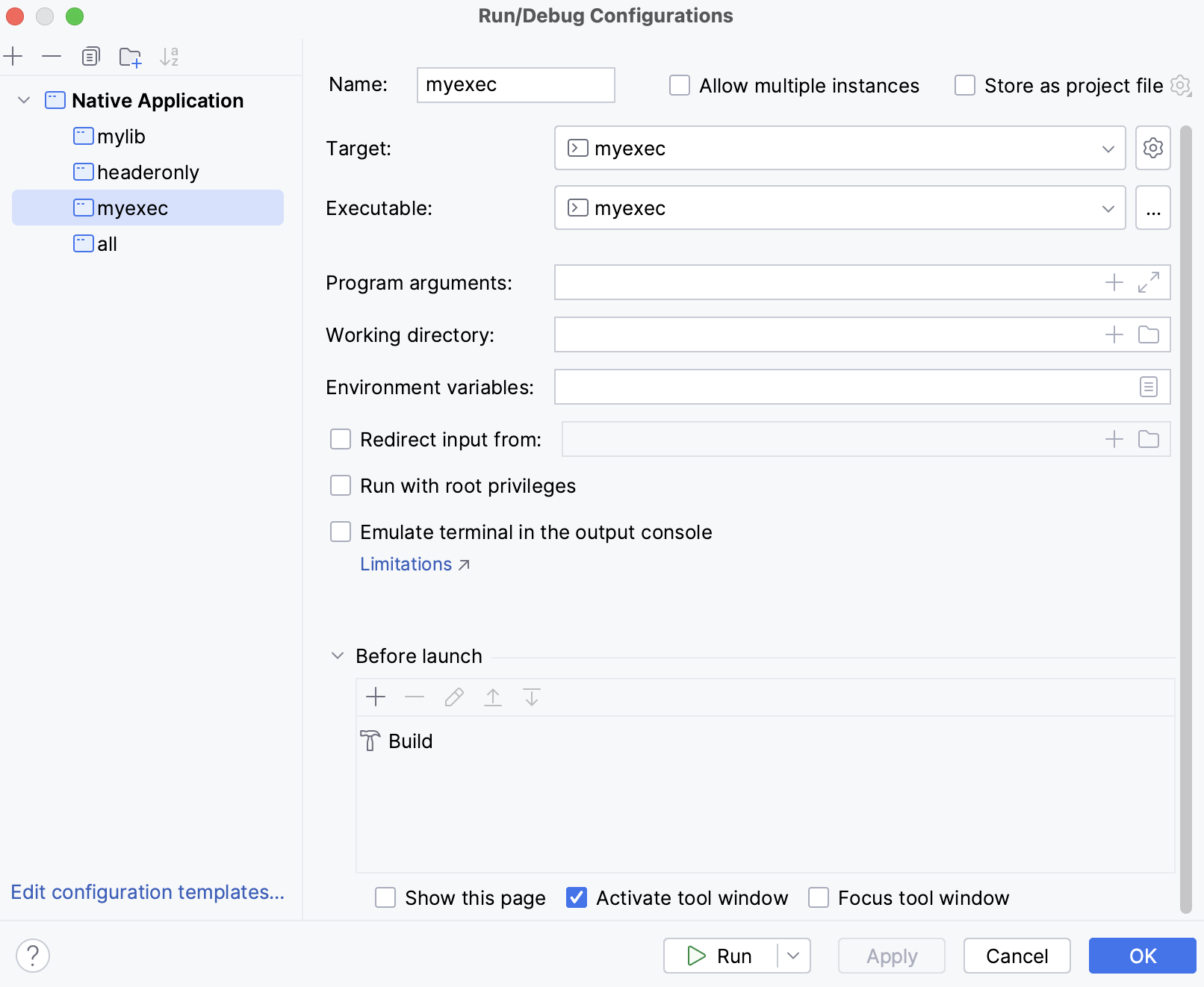The height and width of the screenshot is (987, 1204).
Task: Open Edit configuration templates
Action: coord(147,892)
